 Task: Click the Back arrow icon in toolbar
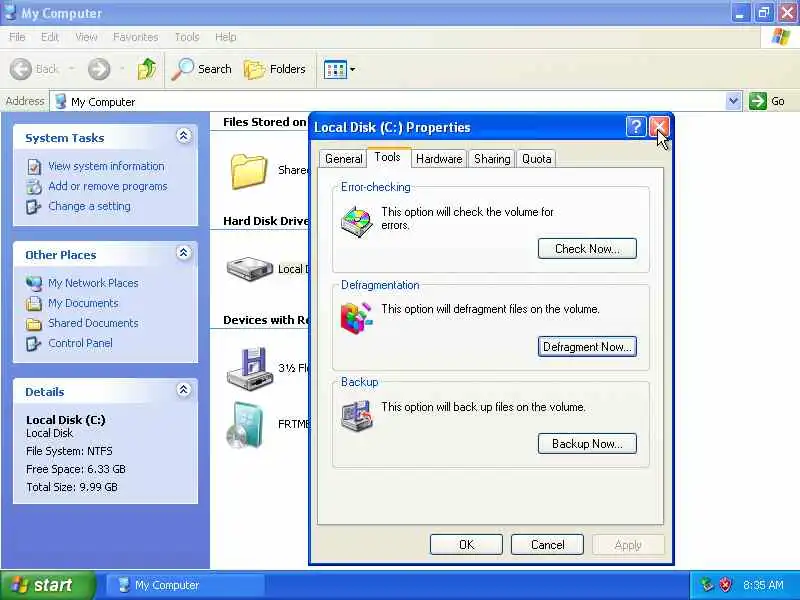(21, 69)
